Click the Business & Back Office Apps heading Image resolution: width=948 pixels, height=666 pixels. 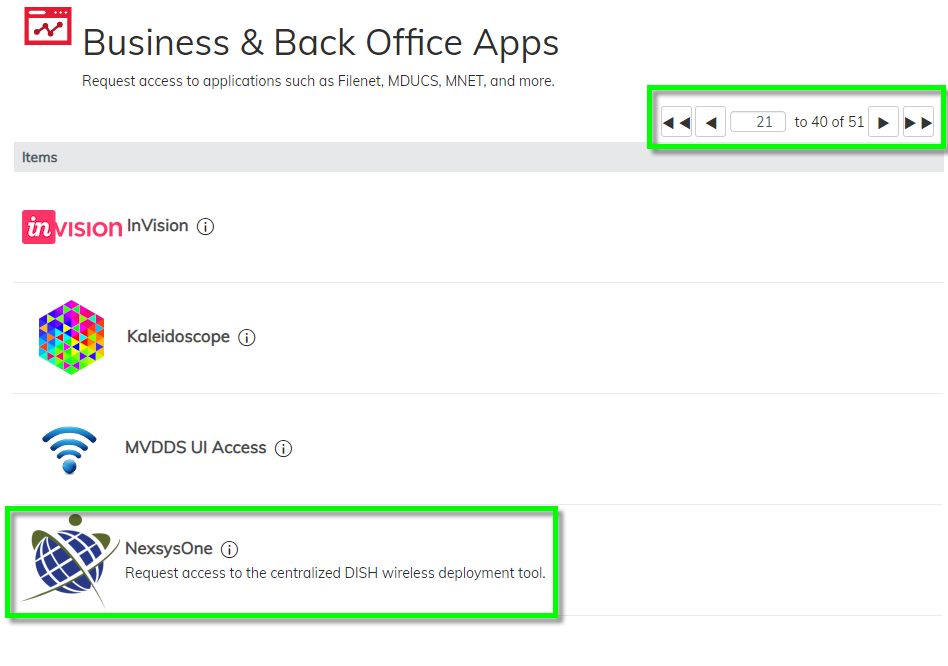coord(320,43)
